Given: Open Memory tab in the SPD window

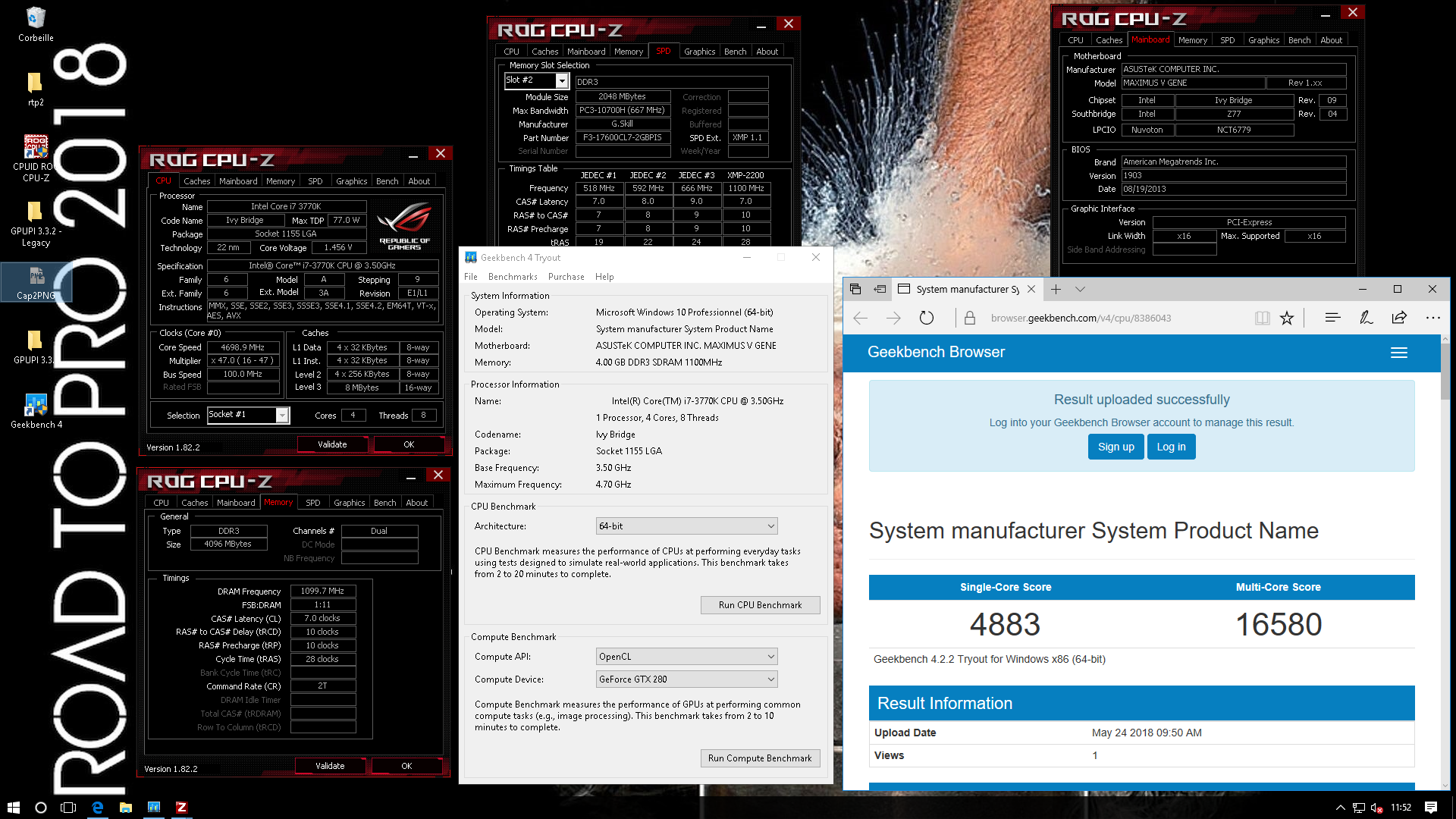Looking at the screenshot, I should (x=628, y=52).
